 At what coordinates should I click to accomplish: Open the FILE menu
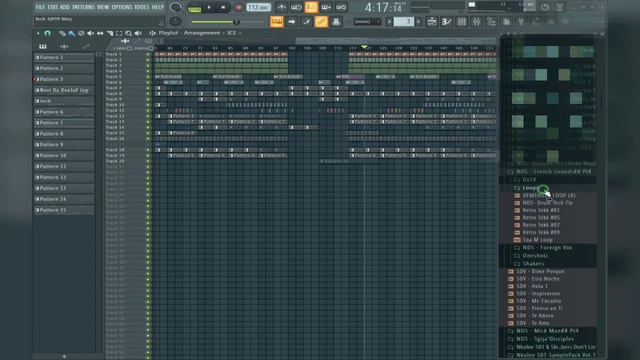[x=40, y=7]
